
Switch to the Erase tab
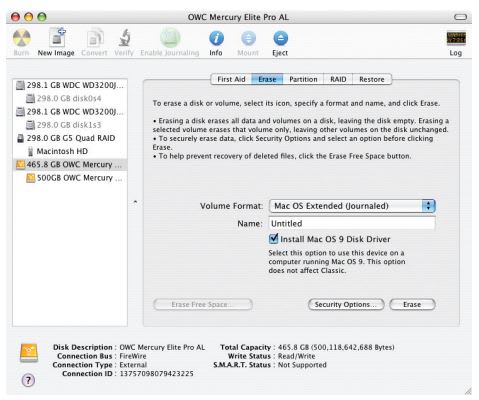click(x=267, y=79)
